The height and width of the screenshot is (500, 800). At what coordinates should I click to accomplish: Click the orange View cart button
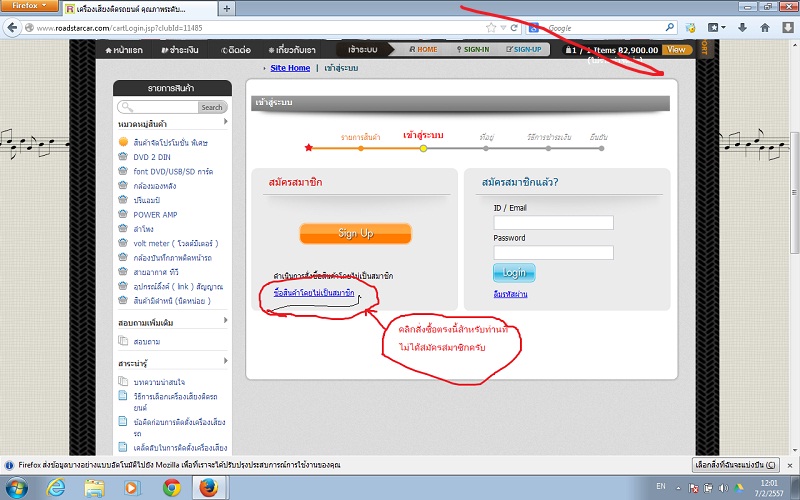click(x=677, y=49)
